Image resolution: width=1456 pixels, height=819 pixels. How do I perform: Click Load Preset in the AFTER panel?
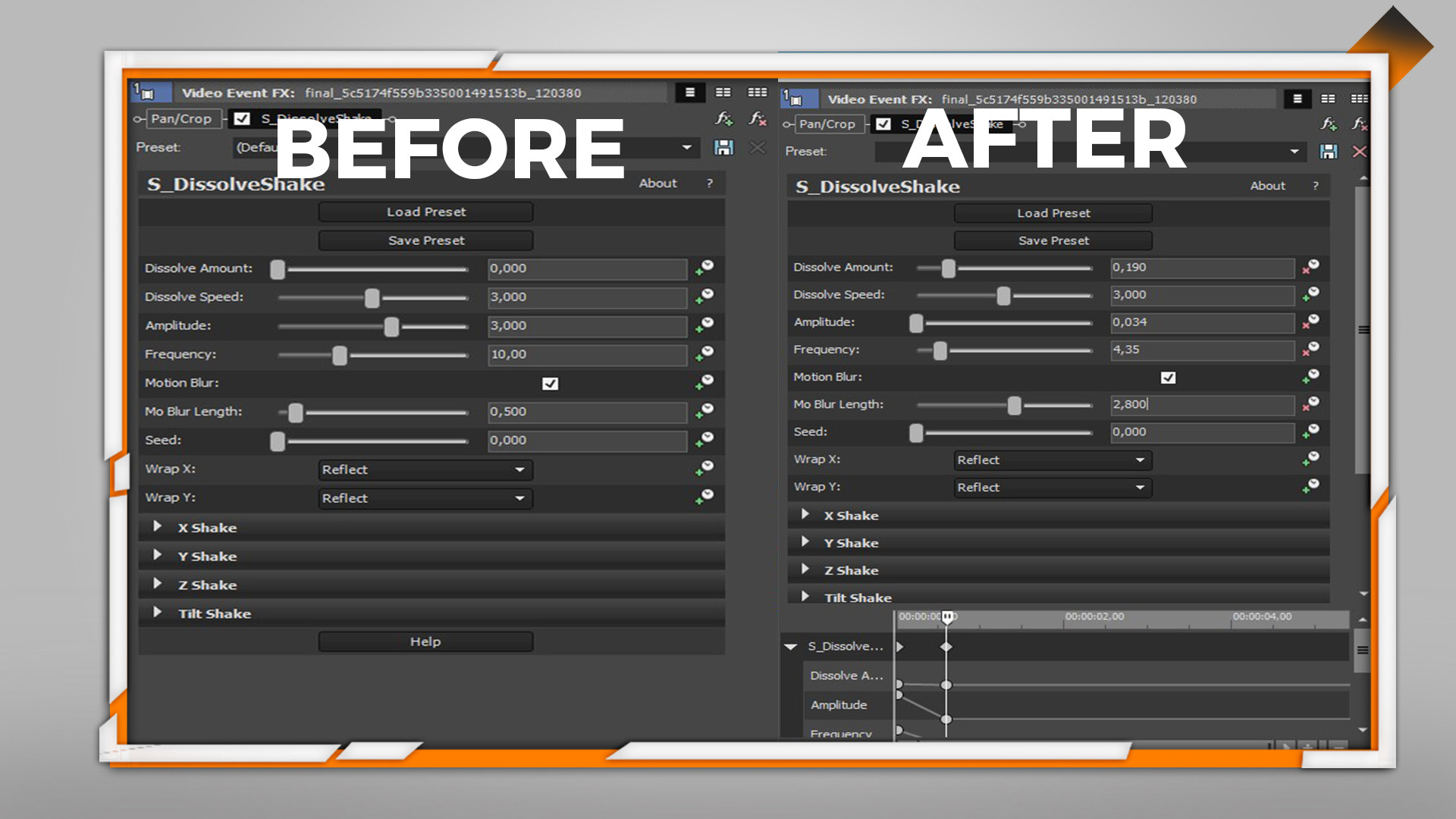click(x=1053, y=213)
